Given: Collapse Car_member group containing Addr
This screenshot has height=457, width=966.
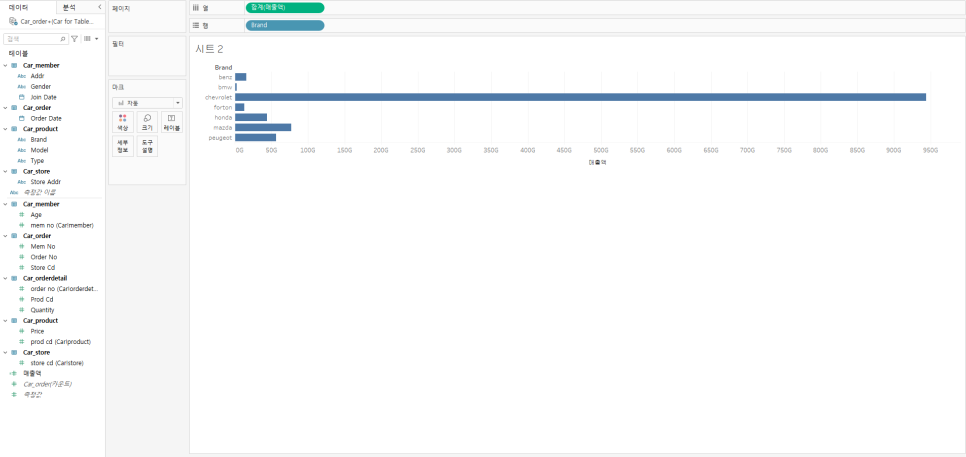Looking at the screenshot, I should click(5, 65).
